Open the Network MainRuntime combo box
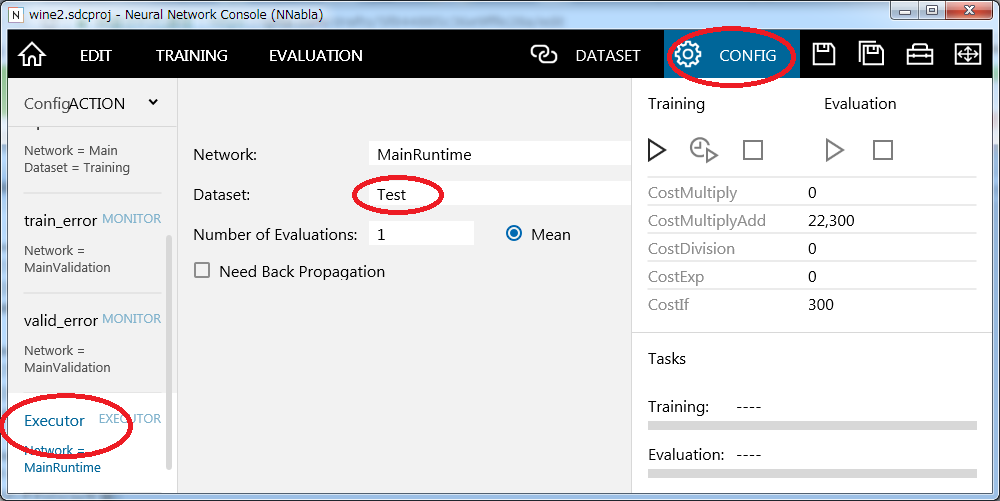Image resolution: width=1000 pixels, height=501 pixels. click(500, 154)
